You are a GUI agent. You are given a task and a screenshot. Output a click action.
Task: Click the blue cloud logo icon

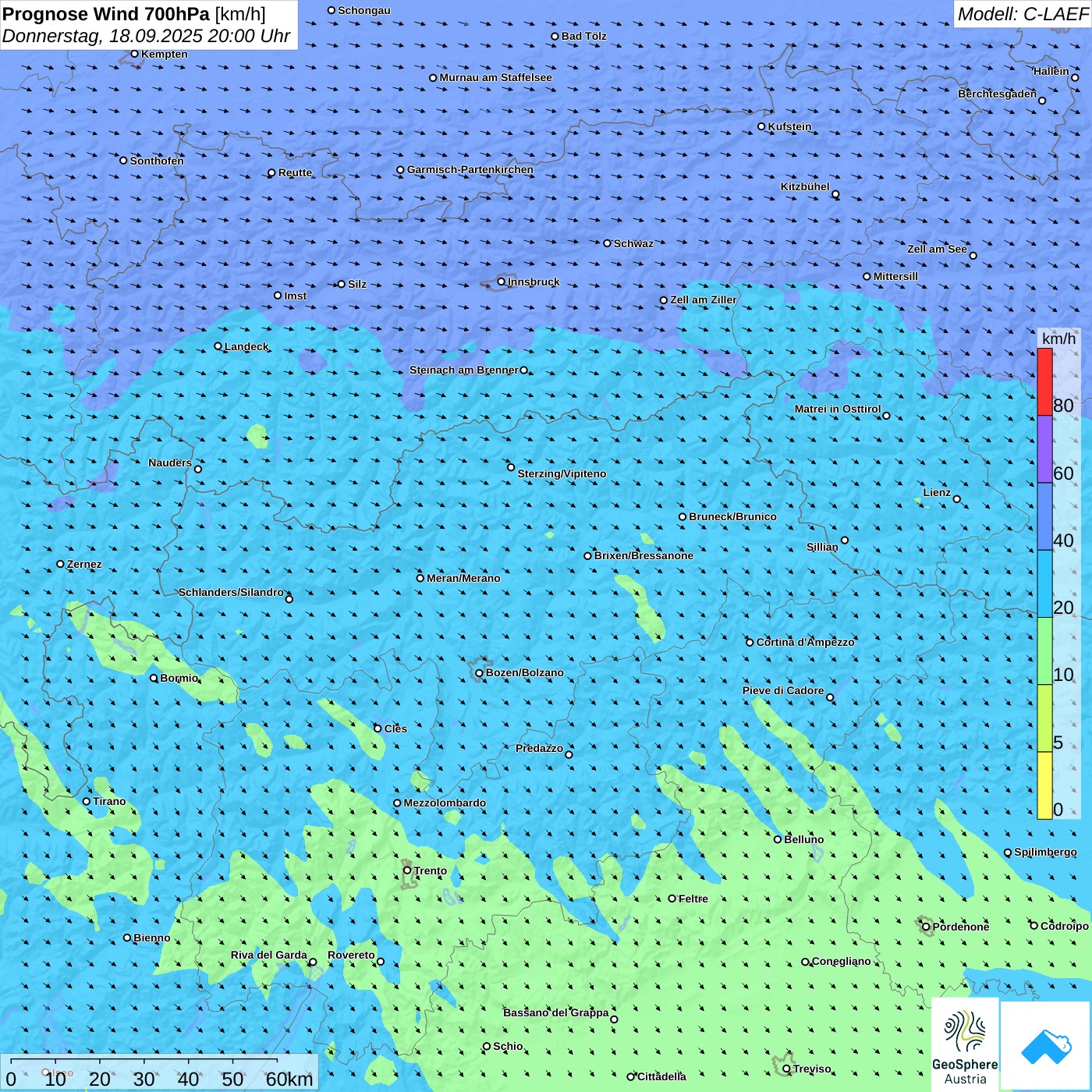coord(1045,1045)
